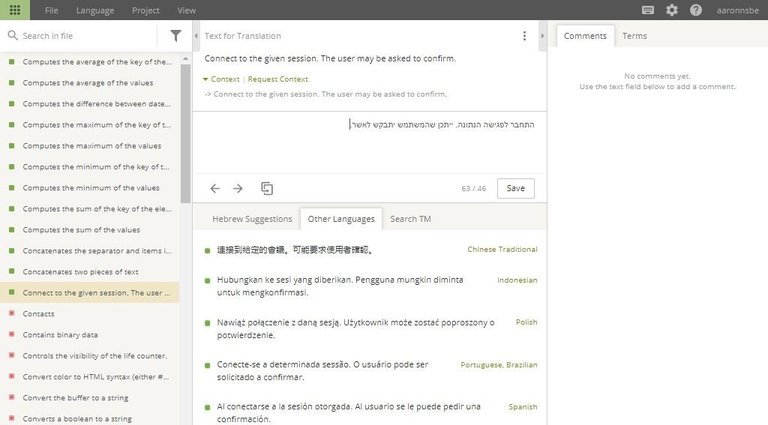768x425 pixels.
Task: Collapse the Context section
Action: (x=221, y=78)
